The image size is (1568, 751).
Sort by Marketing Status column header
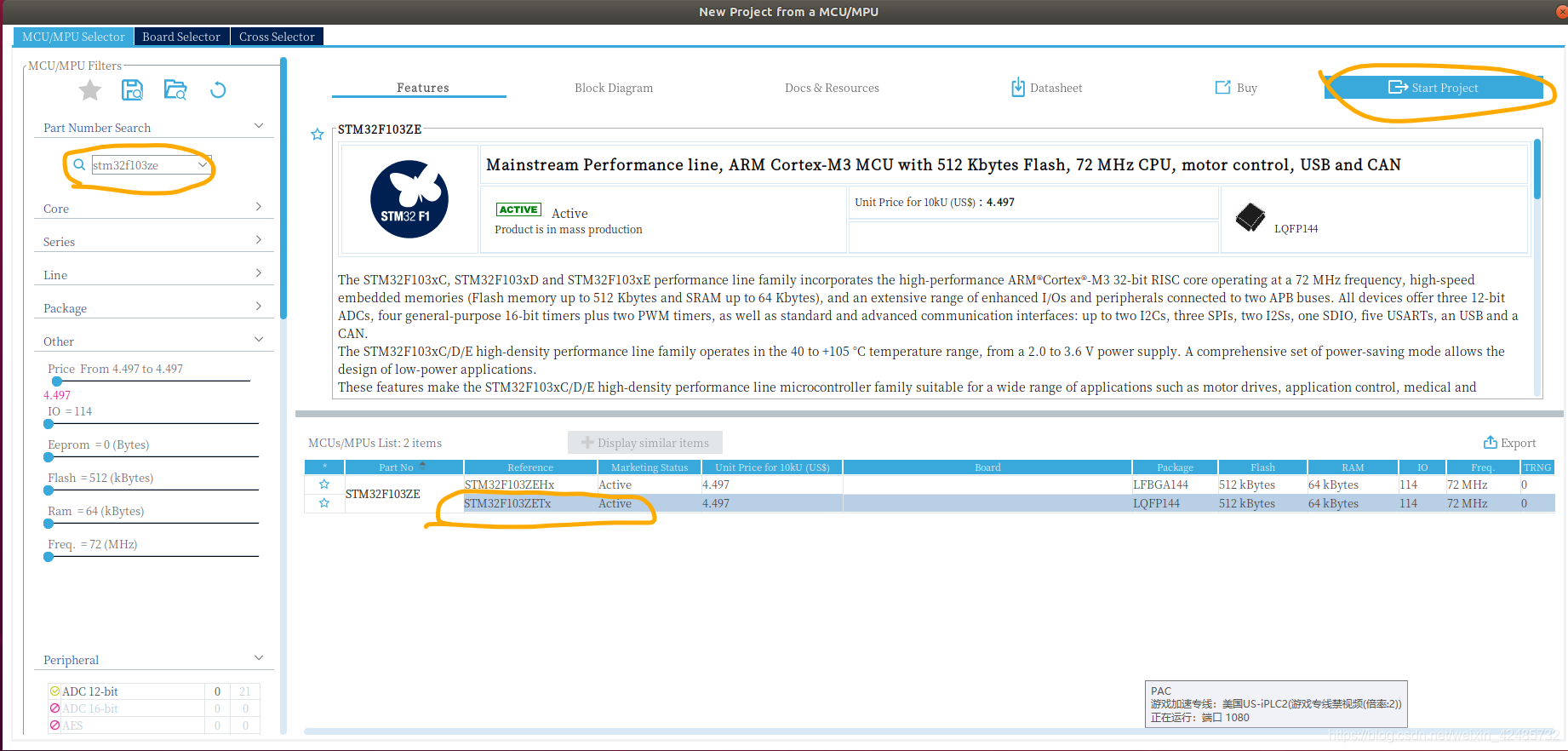click(650, 467)
